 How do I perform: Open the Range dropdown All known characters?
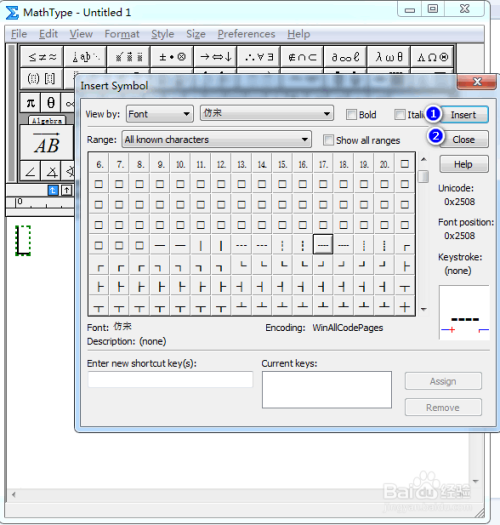coord(217,139)
